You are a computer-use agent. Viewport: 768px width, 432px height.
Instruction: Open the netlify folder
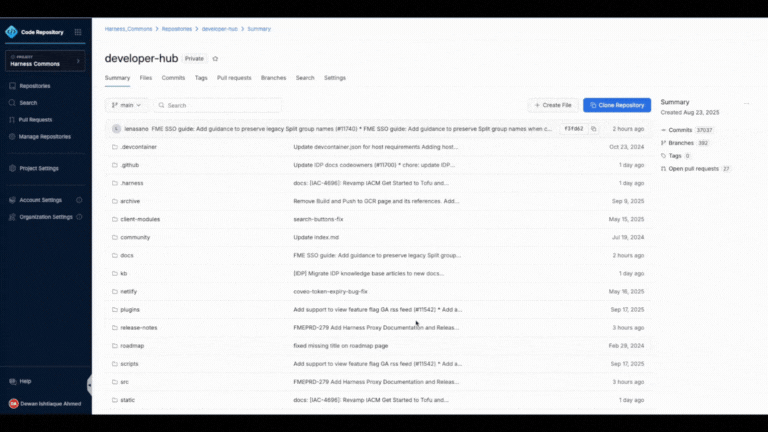point(129,291)
